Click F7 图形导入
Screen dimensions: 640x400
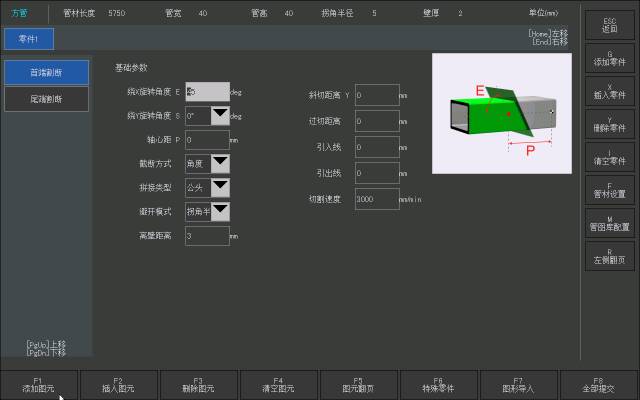pyautogui.click(x=518, y=385)
